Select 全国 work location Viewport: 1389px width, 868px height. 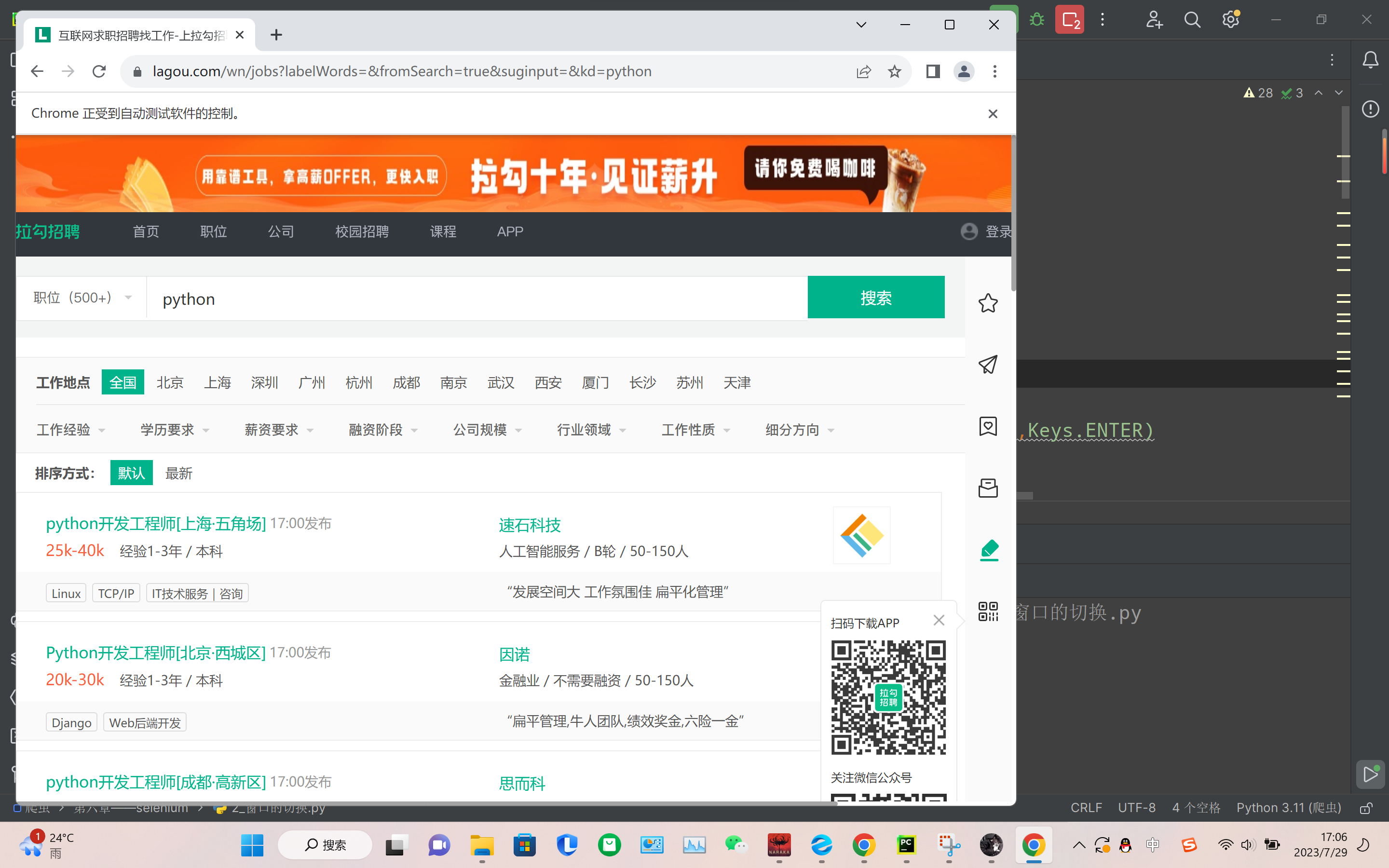(x=123, y=382)
